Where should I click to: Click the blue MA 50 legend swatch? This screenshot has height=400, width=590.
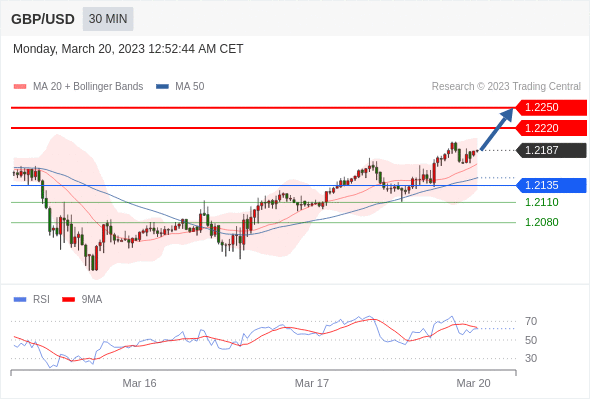[x=163, y=87]
